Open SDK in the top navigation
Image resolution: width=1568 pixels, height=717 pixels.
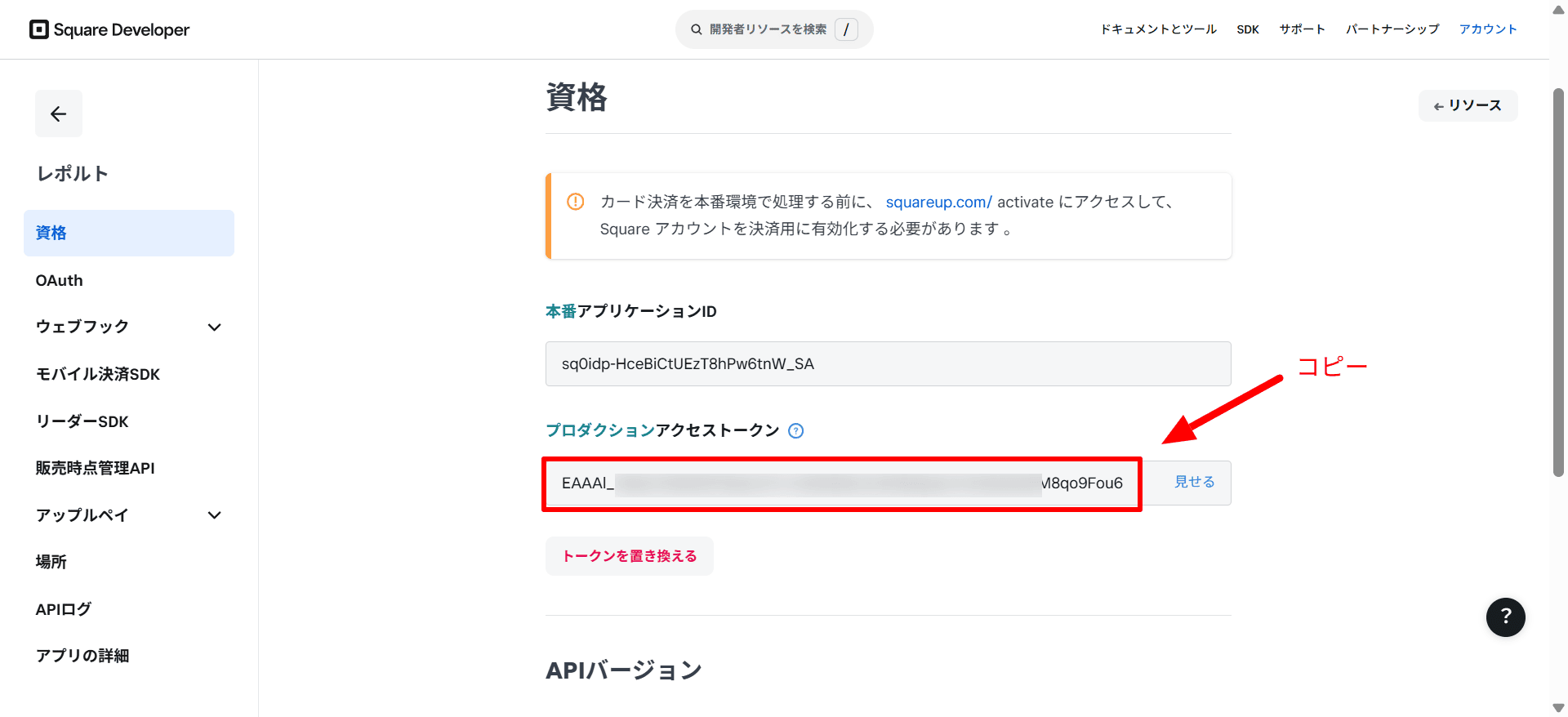1248,29
